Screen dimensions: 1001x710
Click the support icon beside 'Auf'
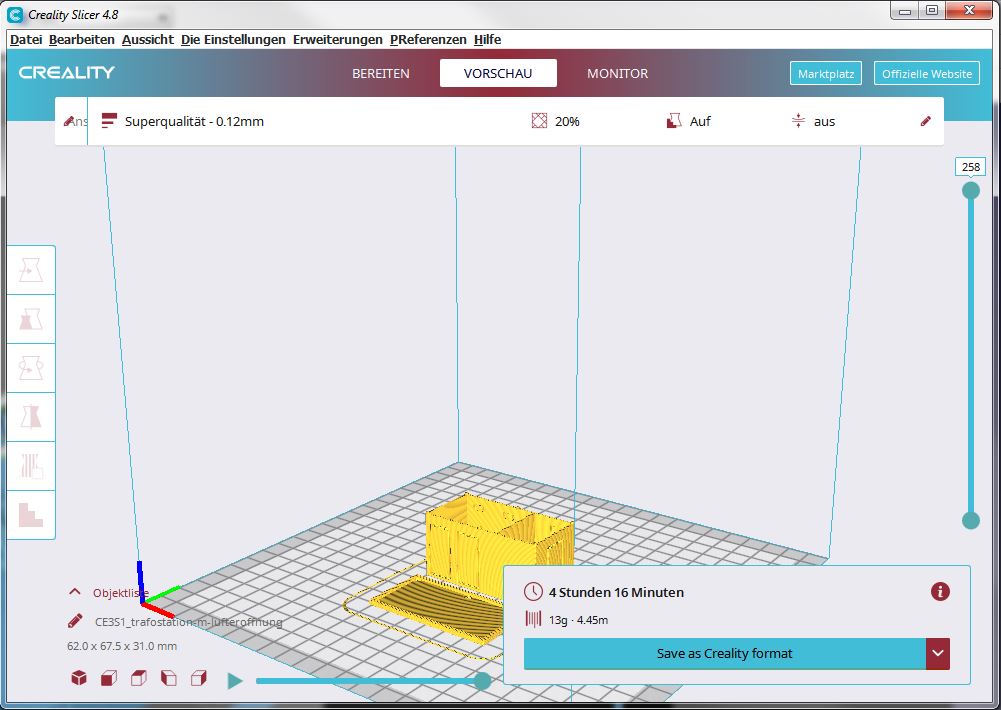click(x=674, y=121)
